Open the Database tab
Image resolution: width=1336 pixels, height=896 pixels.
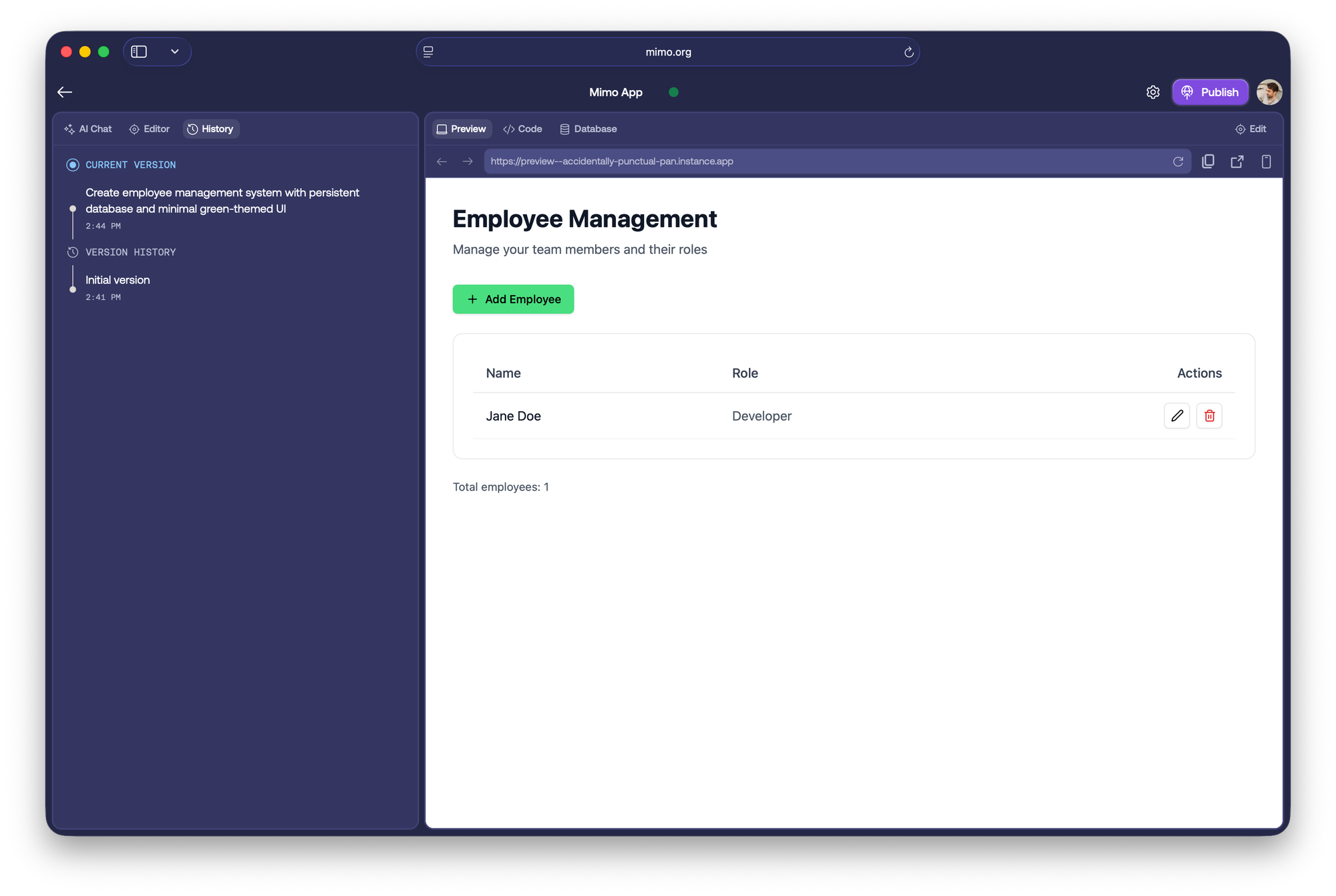[x=588, y=129]
